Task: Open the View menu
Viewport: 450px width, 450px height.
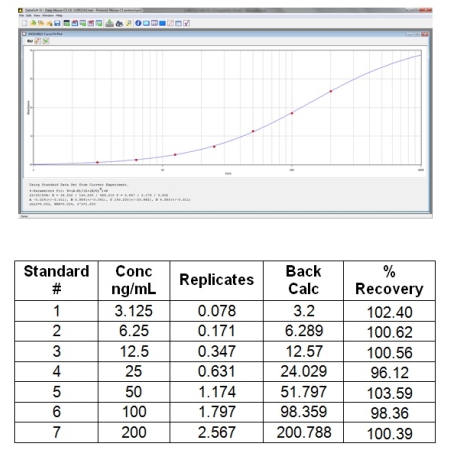Action: coord(37,15)
